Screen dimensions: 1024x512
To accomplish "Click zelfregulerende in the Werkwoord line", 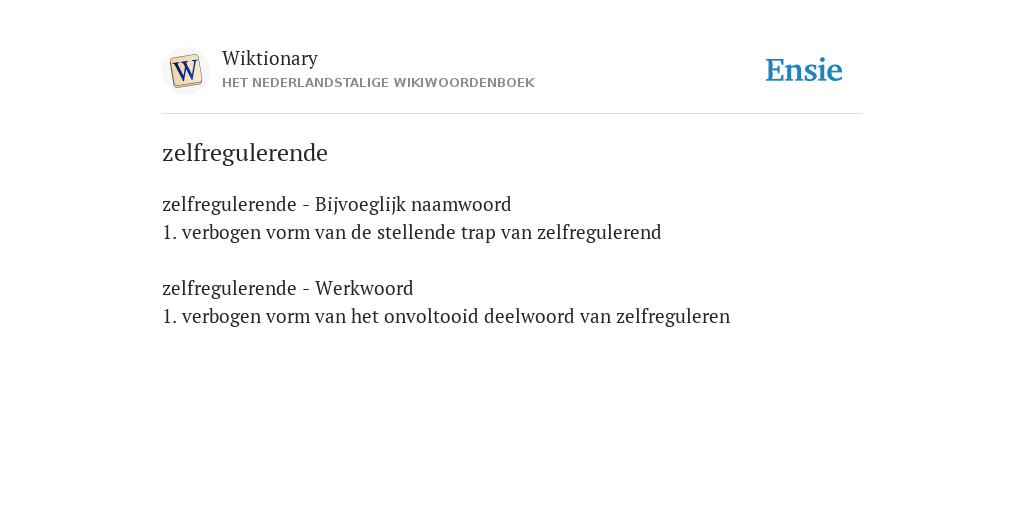I will pyautogui.click(x=229, y=289).
